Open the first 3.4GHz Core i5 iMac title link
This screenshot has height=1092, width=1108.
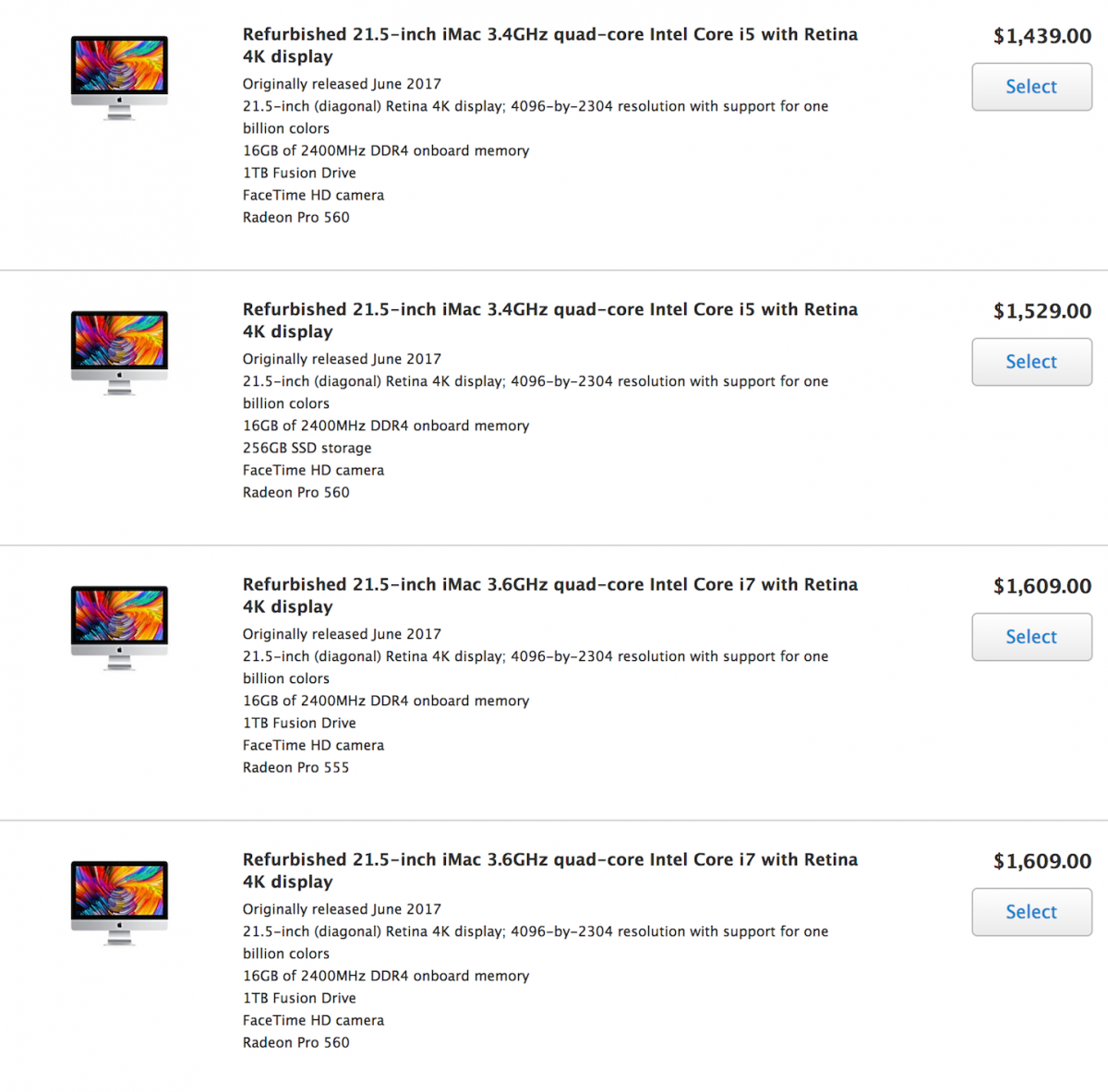click(x=549, y=45)
